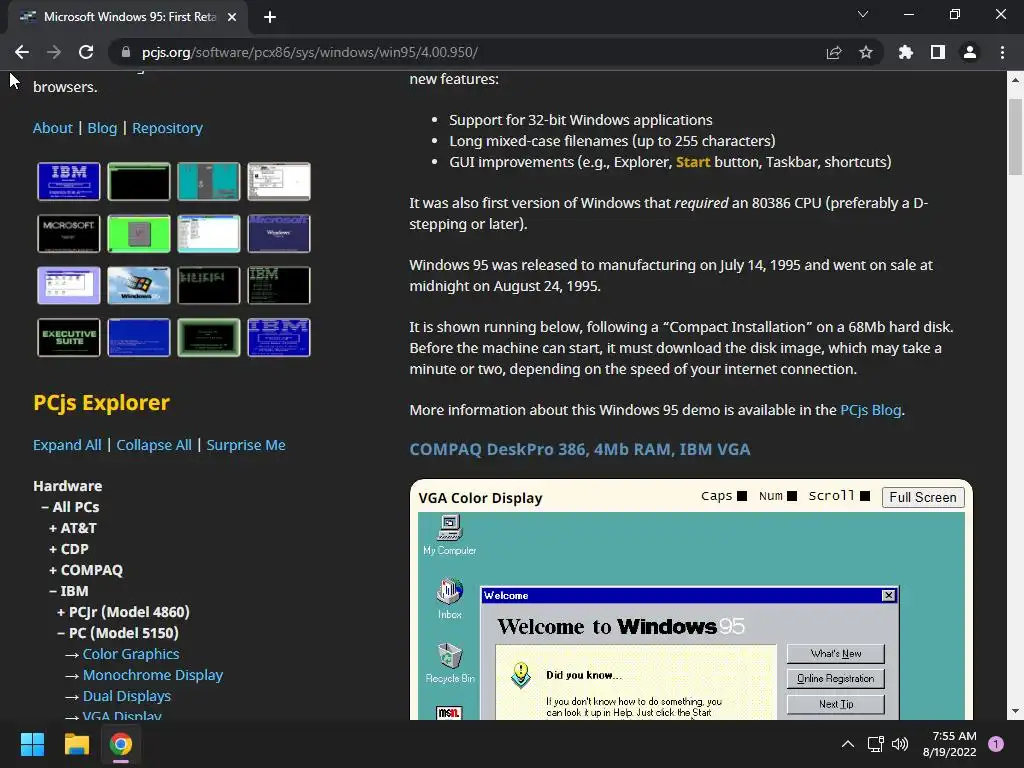This screenshot has width=1024, height=768.
Task: Go back to the previous page
Action: pos(22,52)
